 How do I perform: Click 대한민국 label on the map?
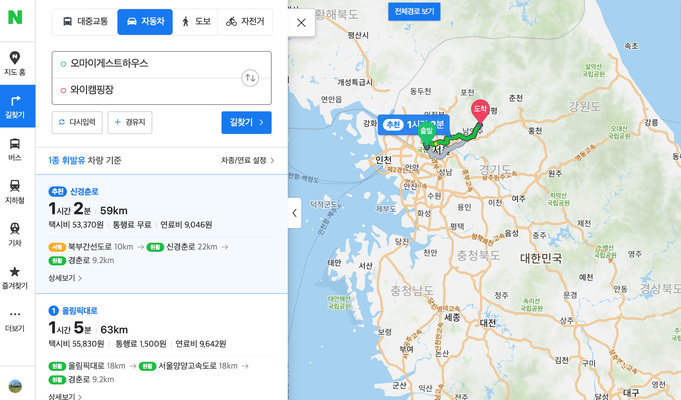tap(541, 258)
